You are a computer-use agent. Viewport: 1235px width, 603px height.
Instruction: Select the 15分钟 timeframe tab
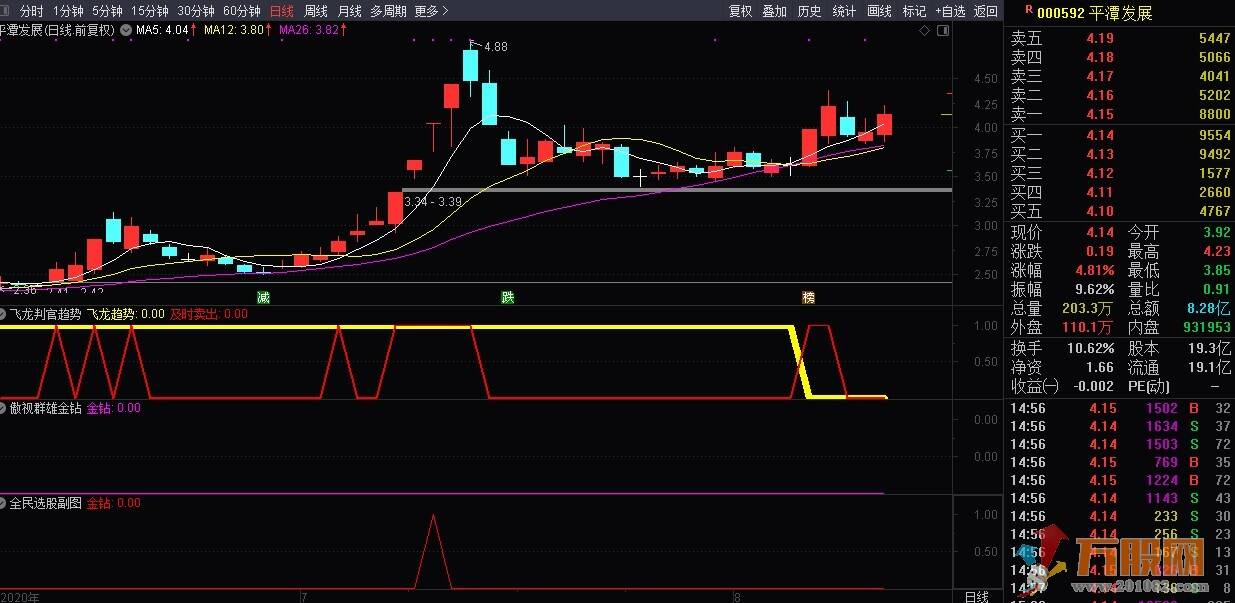coord(150,11)
